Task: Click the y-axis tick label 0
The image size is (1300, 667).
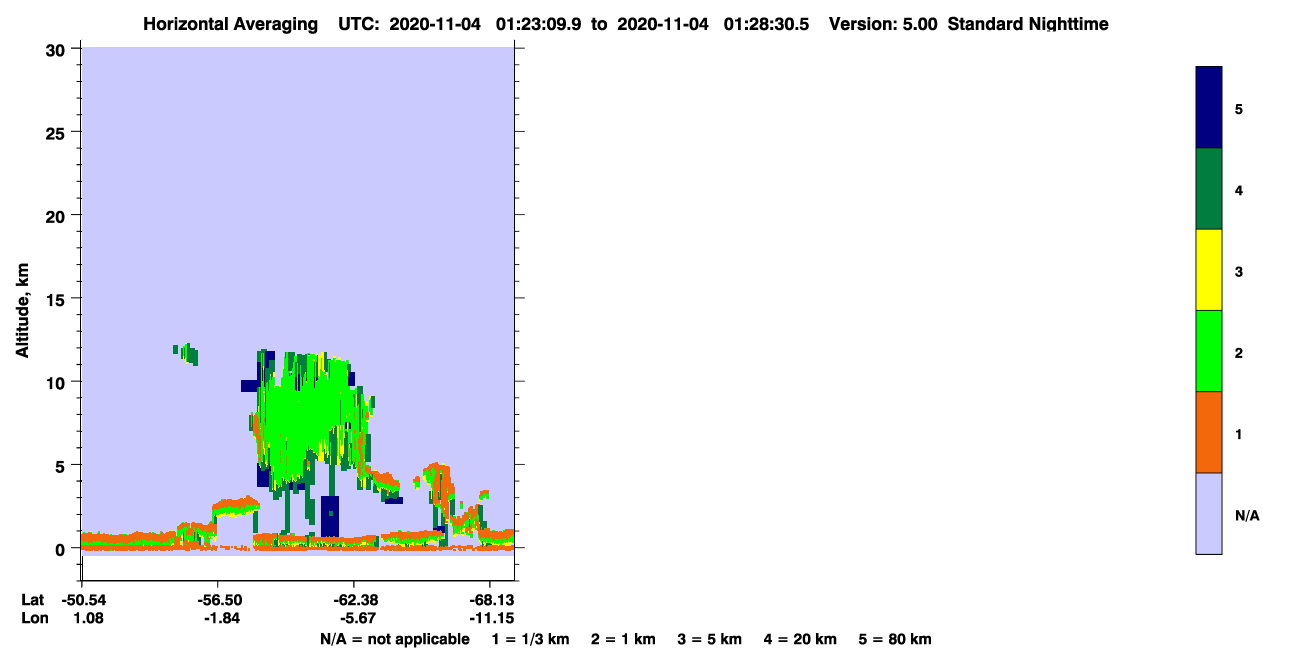Action: pyautogui.click(x=62, y=548)
